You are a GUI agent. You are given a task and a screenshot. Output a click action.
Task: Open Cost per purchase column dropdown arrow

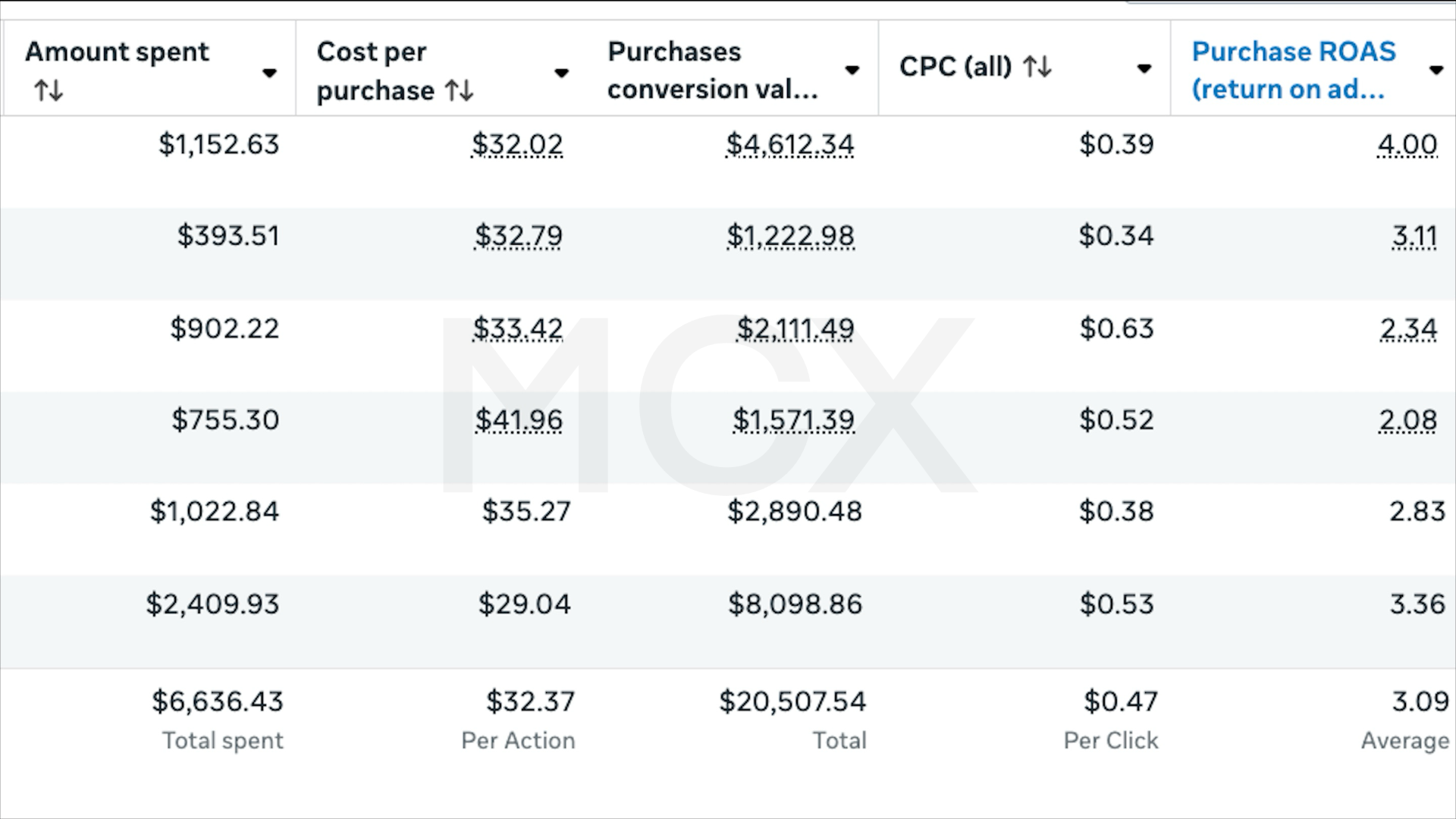561,74
